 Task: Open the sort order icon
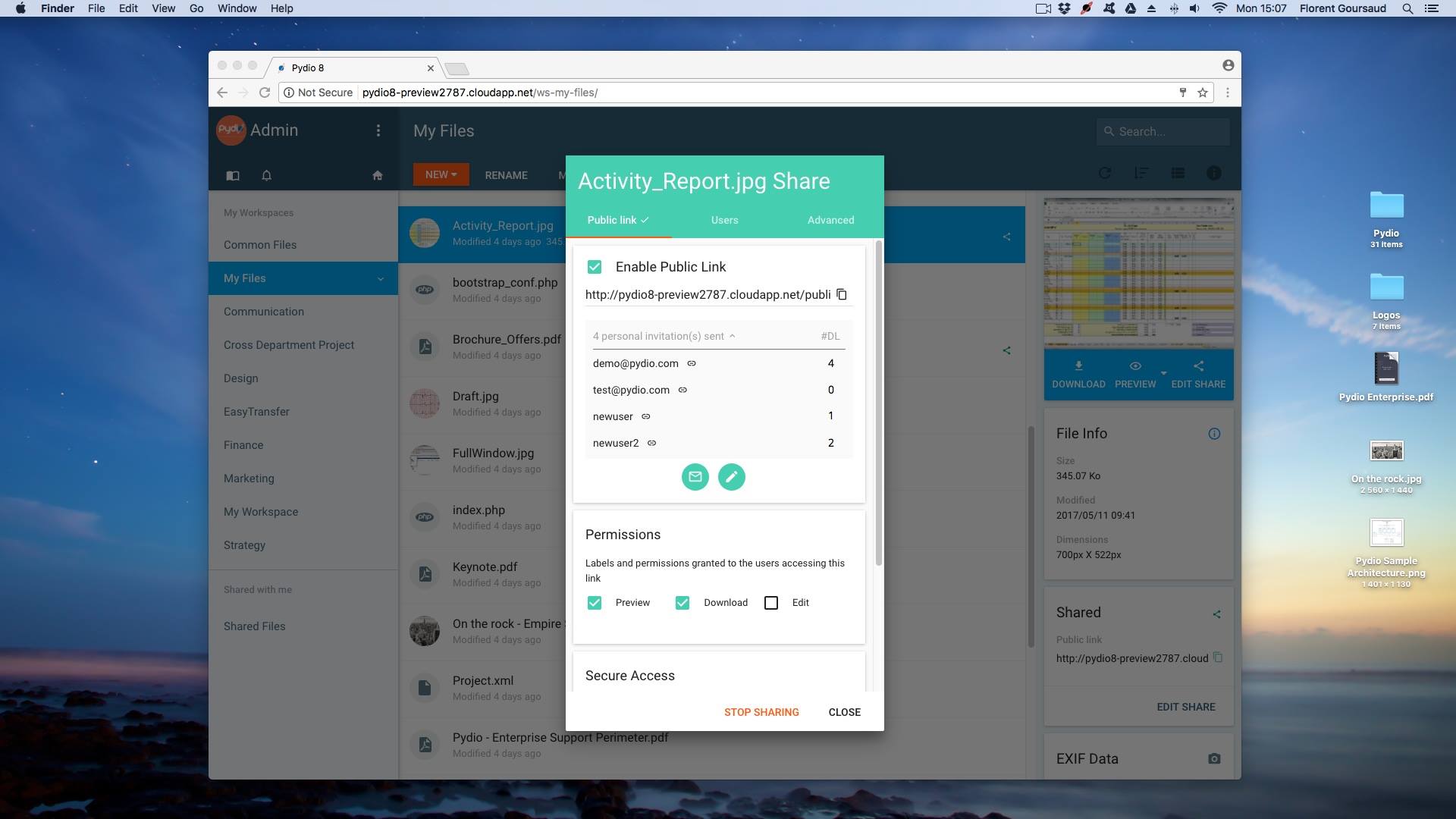coord(1141,174)
